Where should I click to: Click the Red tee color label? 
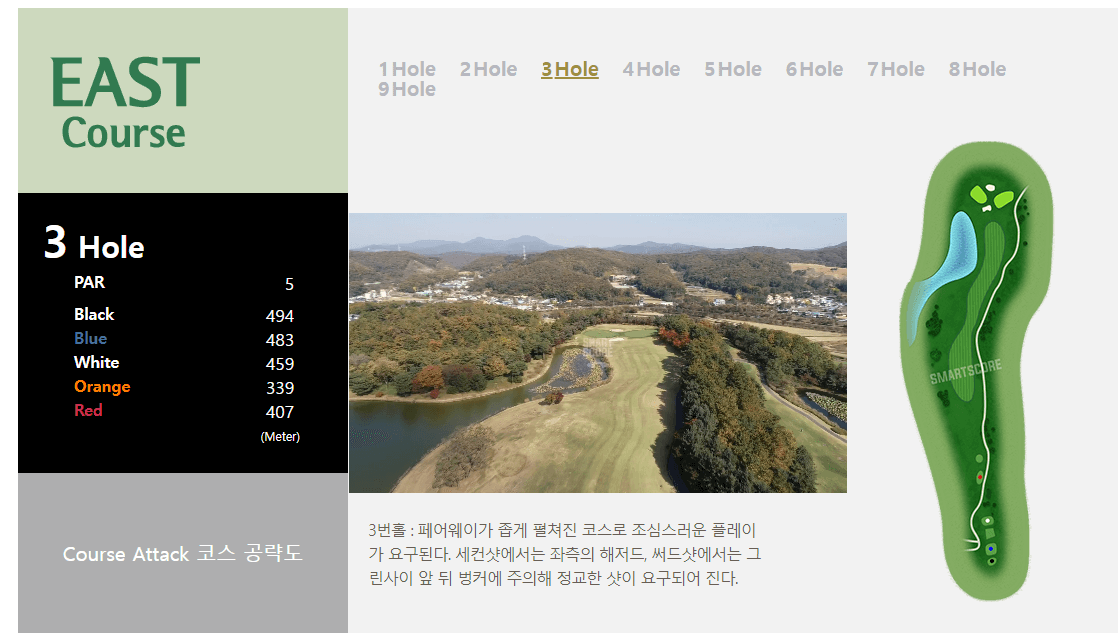[89, 411]
